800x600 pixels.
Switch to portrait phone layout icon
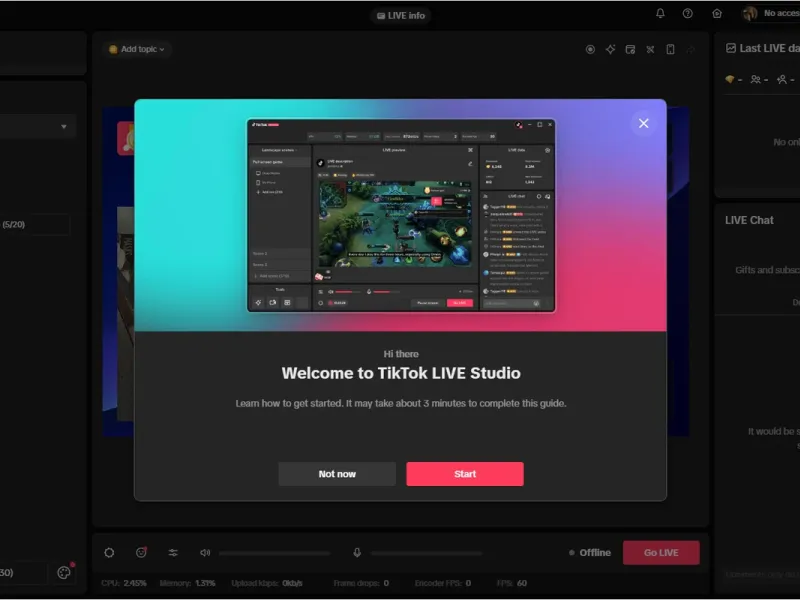[x=670, y=49]
